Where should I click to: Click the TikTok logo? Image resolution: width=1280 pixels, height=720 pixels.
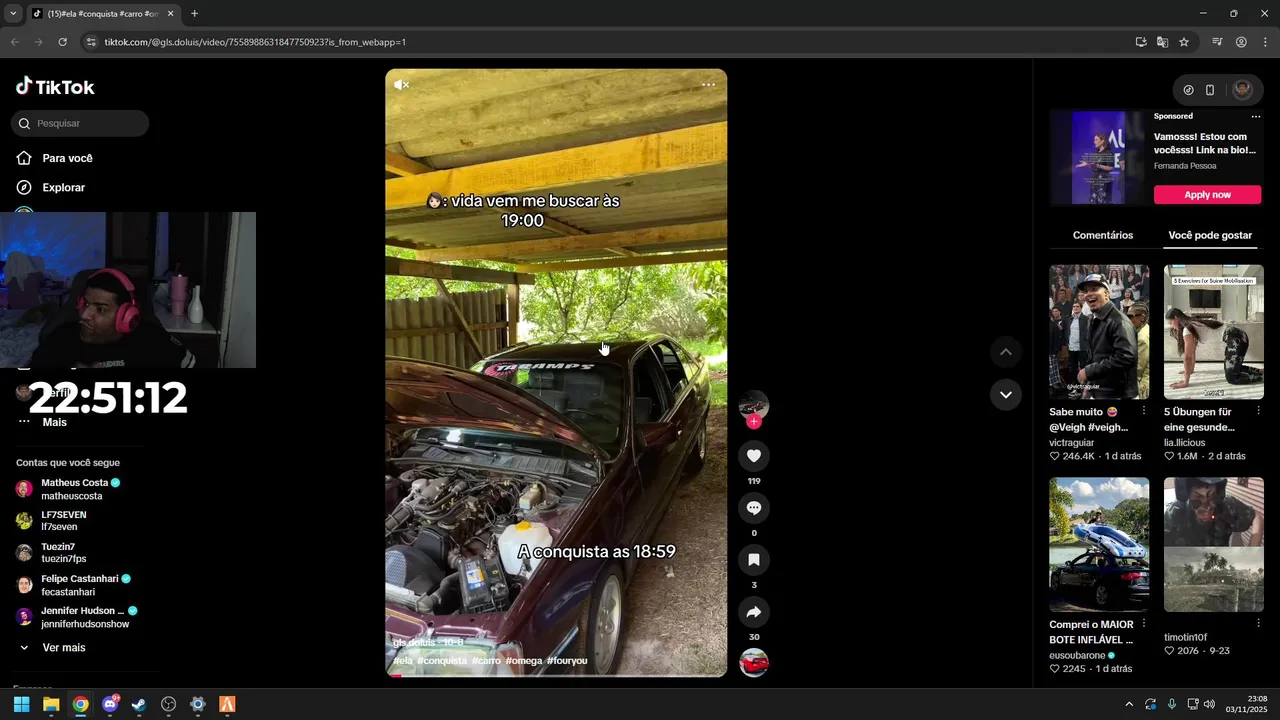point(55,87)
